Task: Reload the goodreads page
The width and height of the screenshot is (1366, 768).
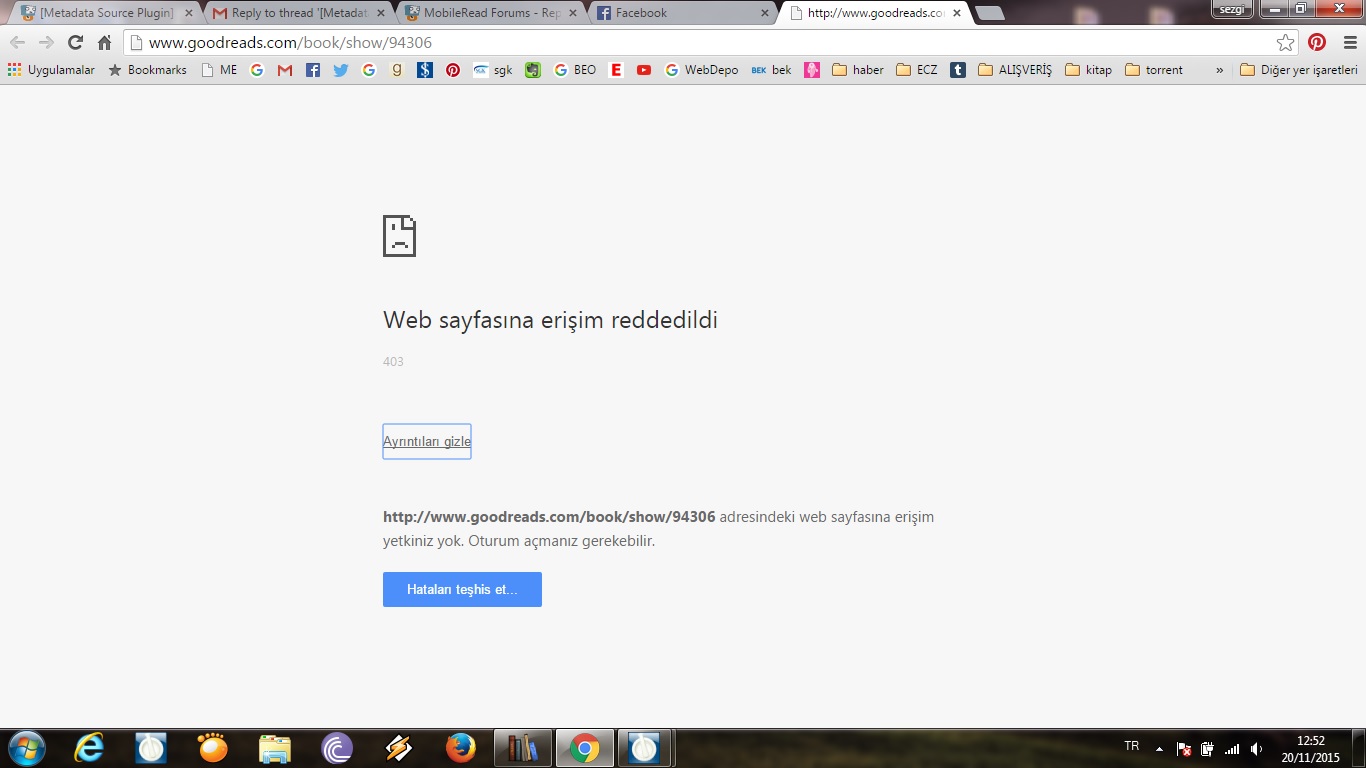Action: coord(75,43)
